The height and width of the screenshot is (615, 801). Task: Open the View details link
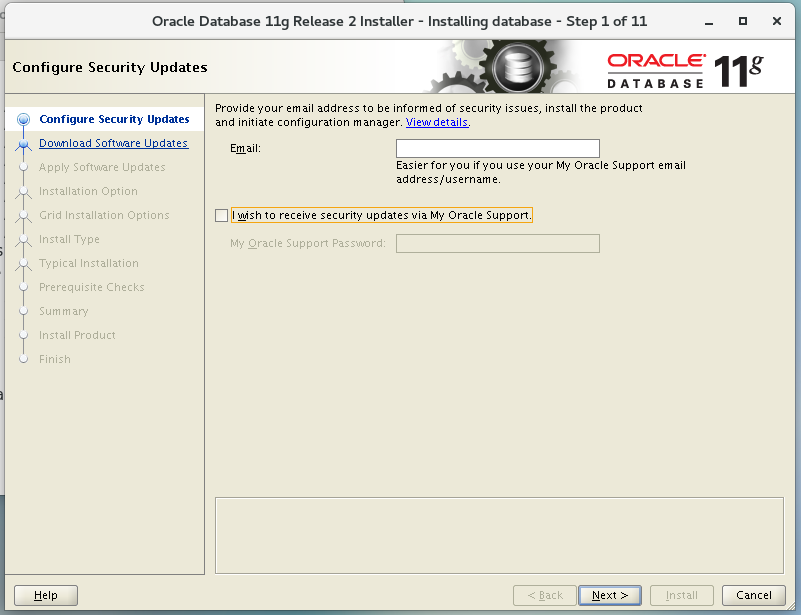[x=437, y=123]
